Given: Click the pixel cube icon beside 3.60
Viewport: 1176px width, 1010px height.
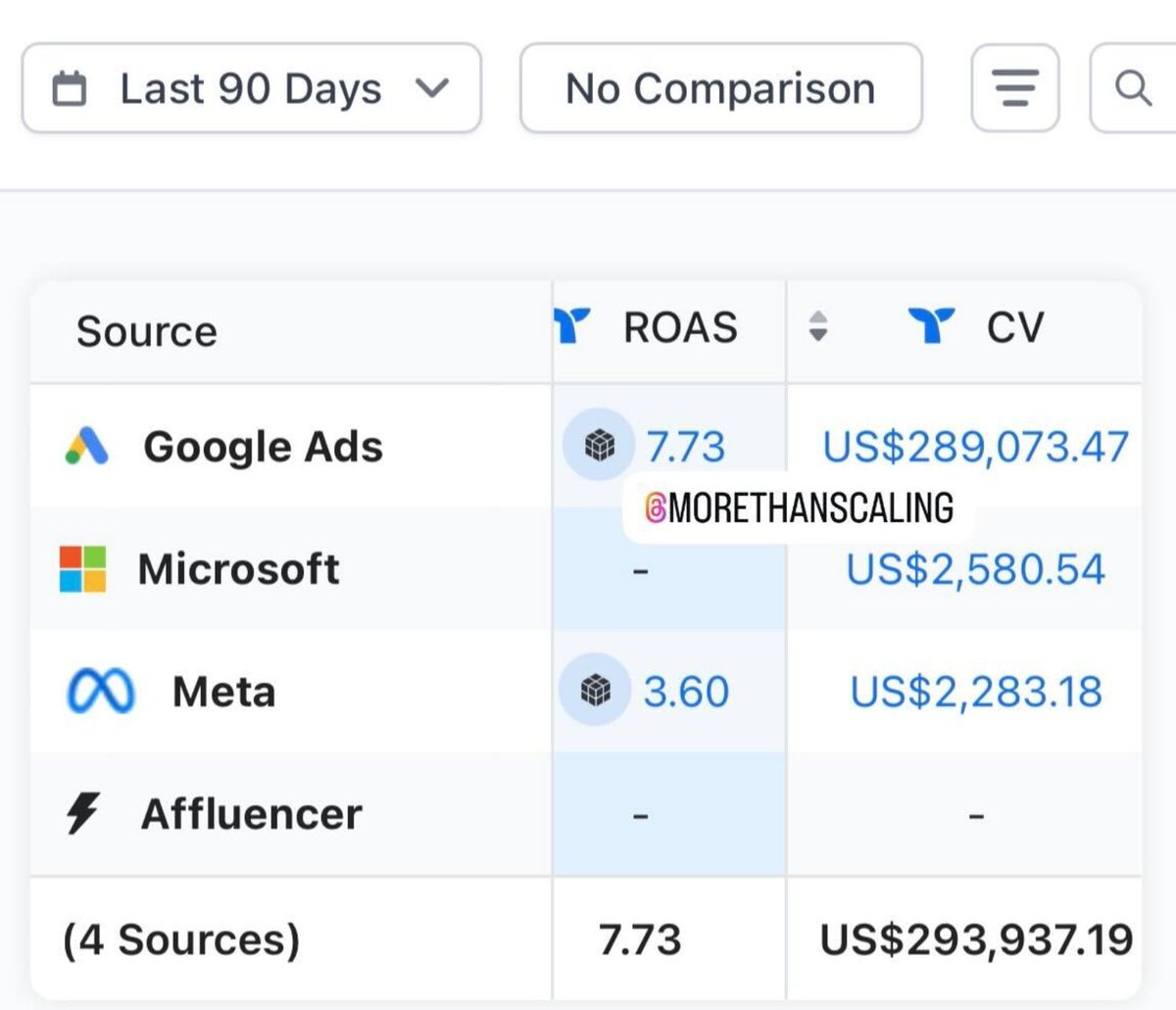Looking at the screenshot, I should point(595,690).
